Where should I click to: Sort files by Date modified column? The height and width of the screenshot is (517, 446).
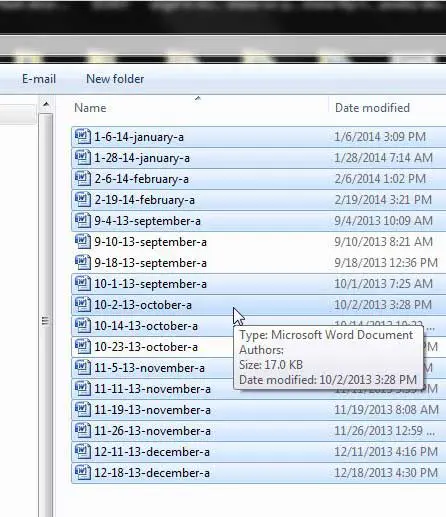tap(372, 108)
